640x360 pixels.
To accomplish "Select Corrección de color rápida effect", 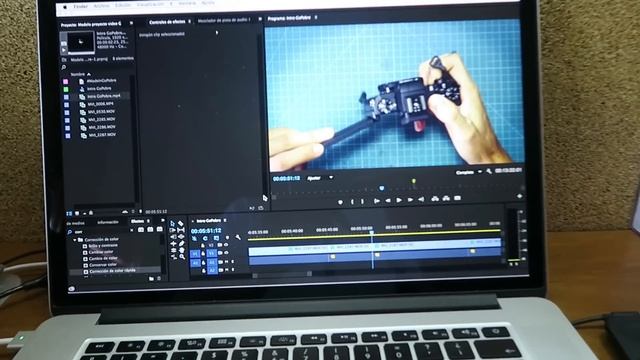I will (112, 271).
